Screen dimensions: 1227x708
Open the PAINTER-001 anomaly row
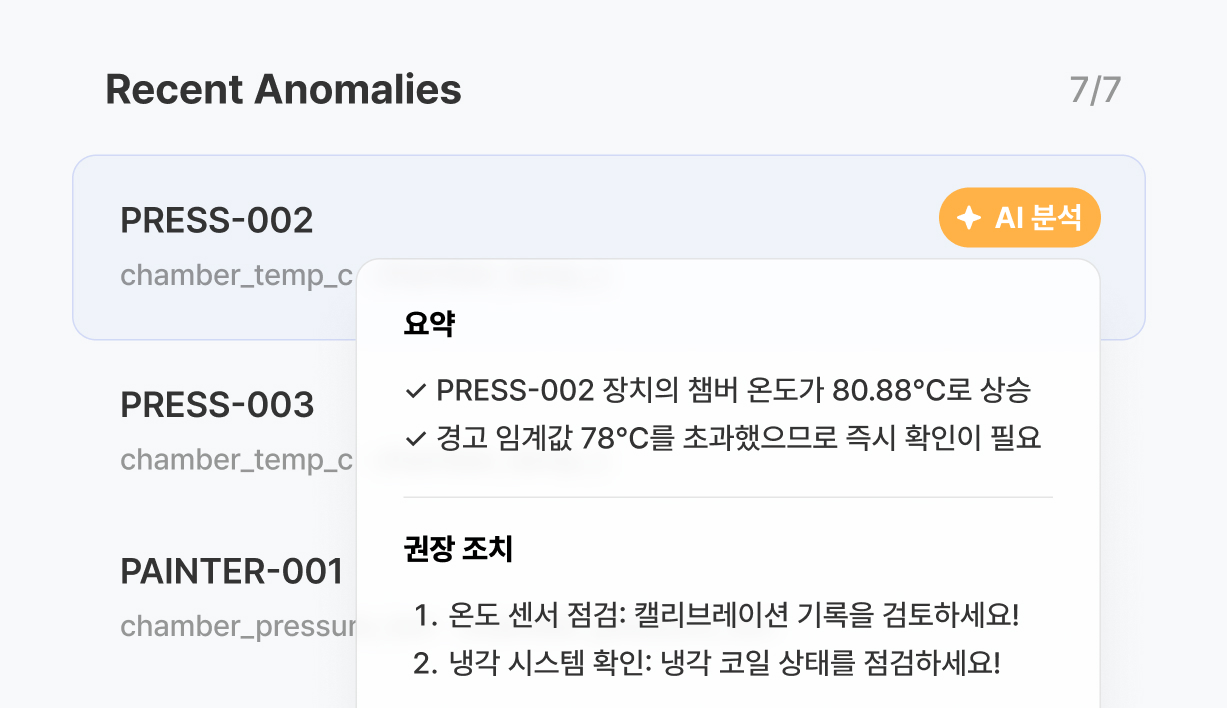[232, 572]
